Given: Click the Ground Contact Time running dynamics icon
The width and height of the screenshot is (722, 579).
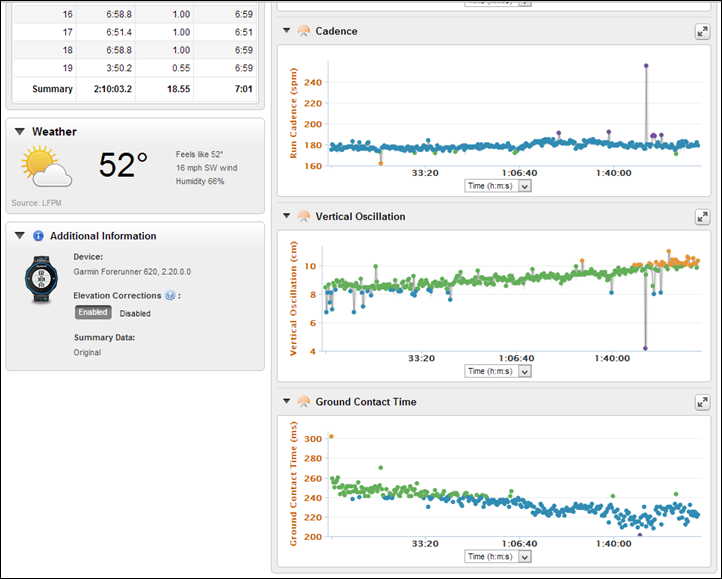Looking at the screenshot, I should pos(303,402).
